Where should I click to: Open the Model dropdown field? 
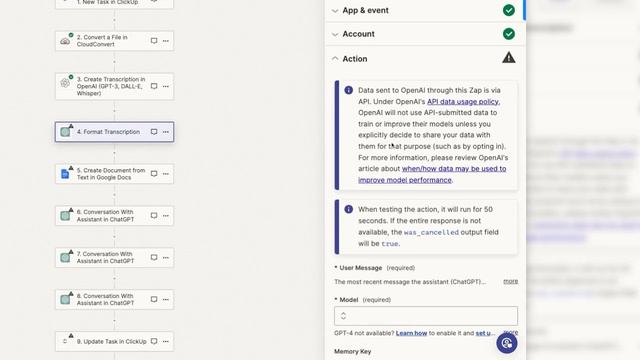pos(426,316)
